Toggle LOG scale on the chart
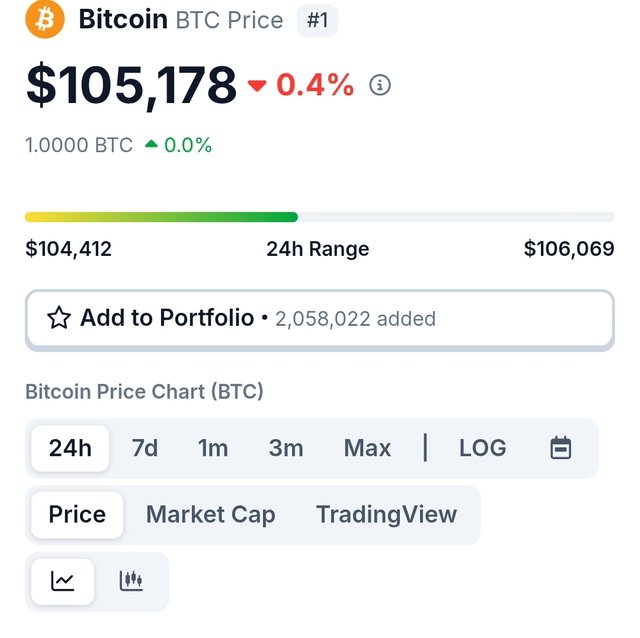The image size is (640, 638). pos(482,448)
